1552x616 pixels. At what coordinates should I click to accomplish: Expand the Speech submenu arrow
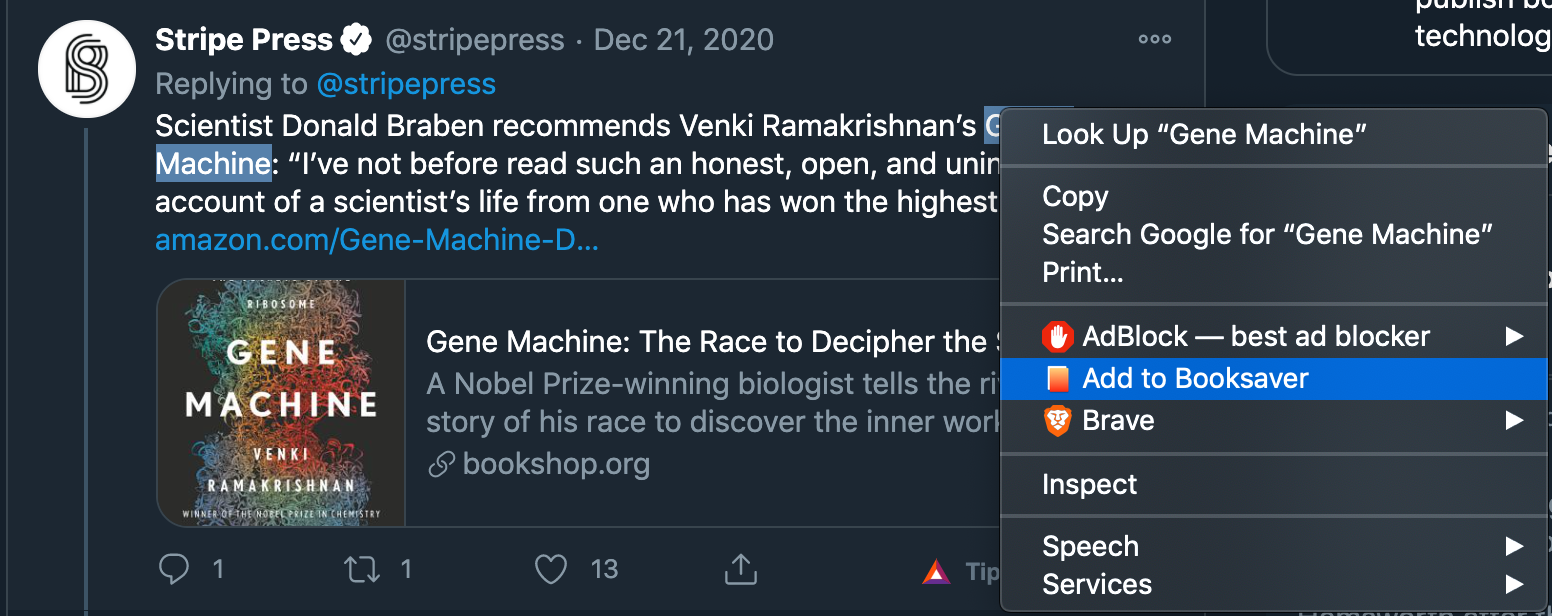1514,546
